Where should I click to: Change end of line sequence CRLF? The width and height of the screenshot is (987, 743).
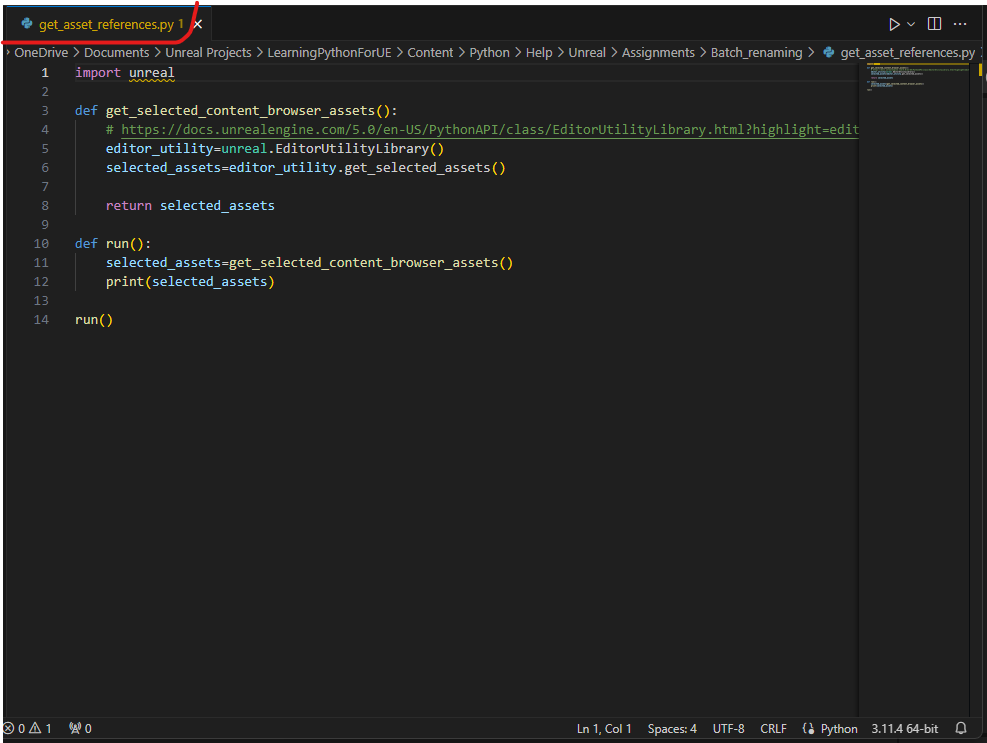773,729
